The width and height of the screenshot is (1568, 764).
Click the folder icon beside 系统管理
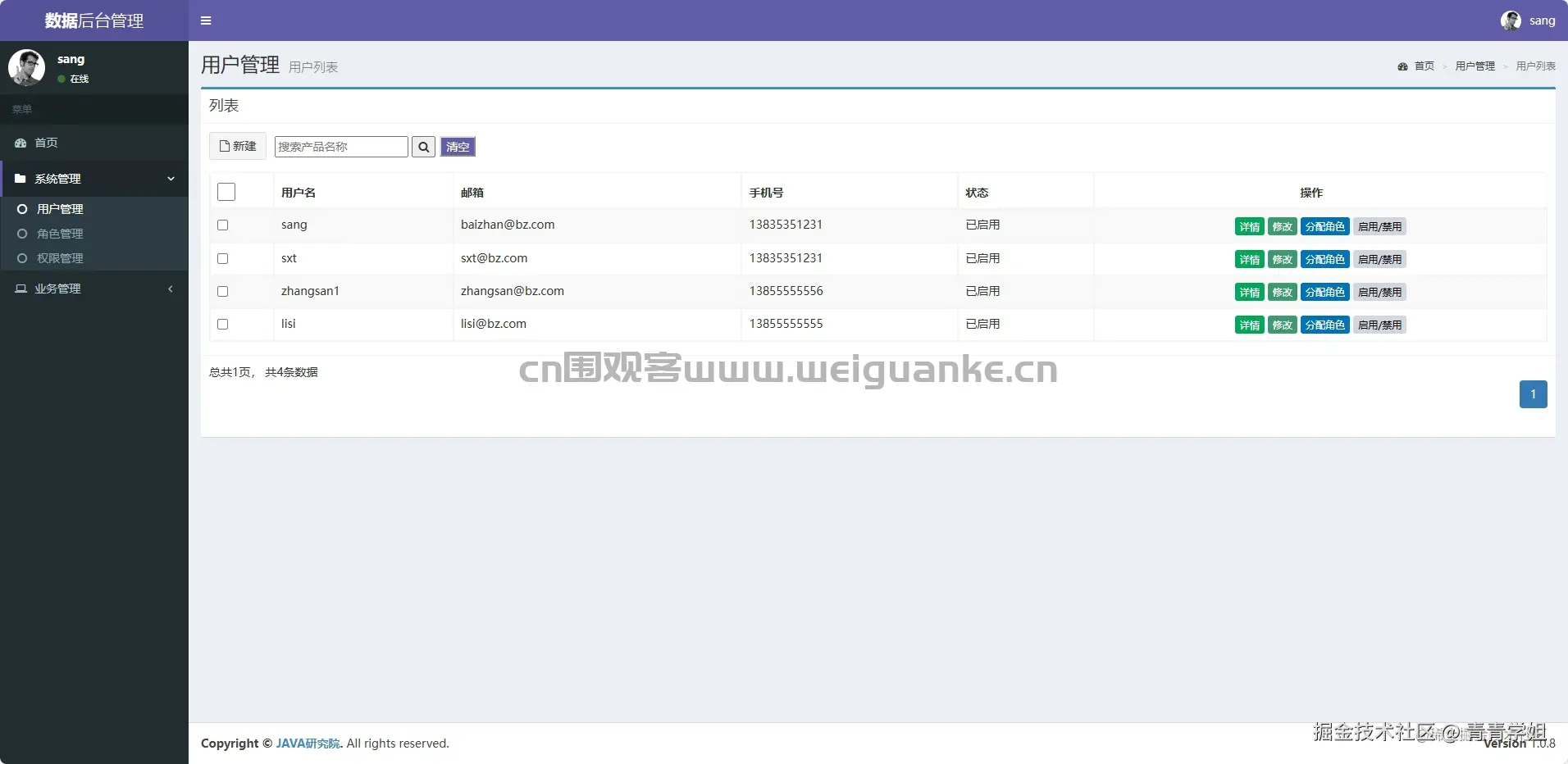[21, 179]
